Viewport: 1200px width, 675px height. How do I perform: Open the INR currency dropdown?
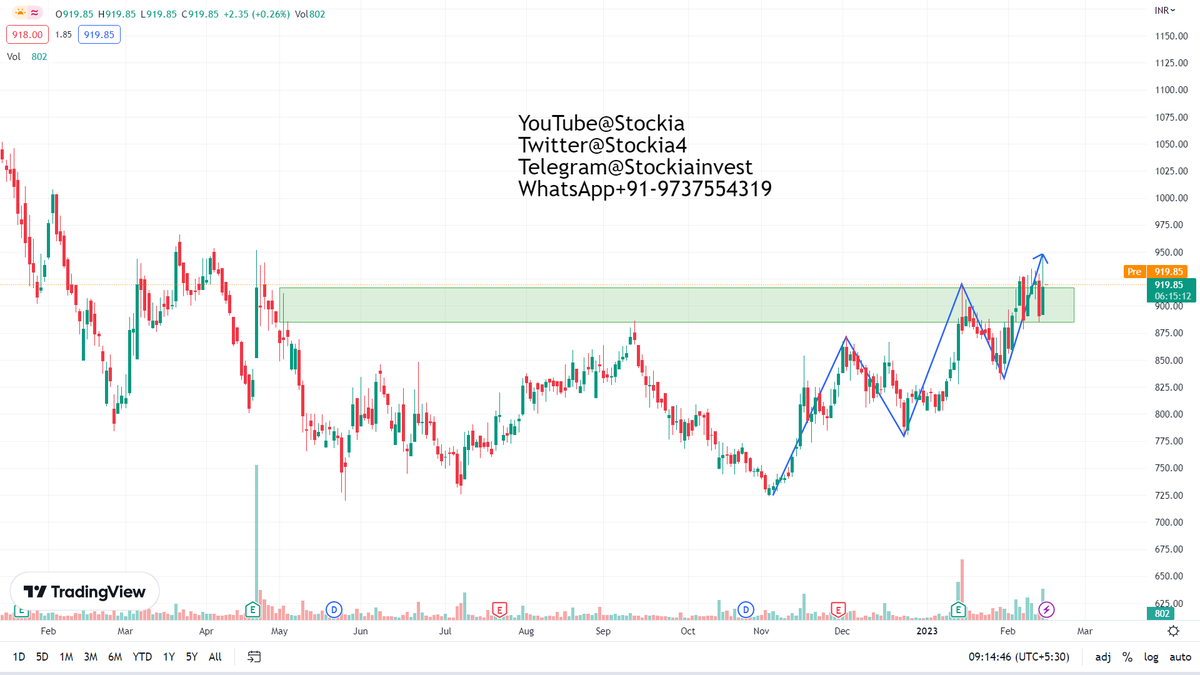click(x=1164, y=10)
